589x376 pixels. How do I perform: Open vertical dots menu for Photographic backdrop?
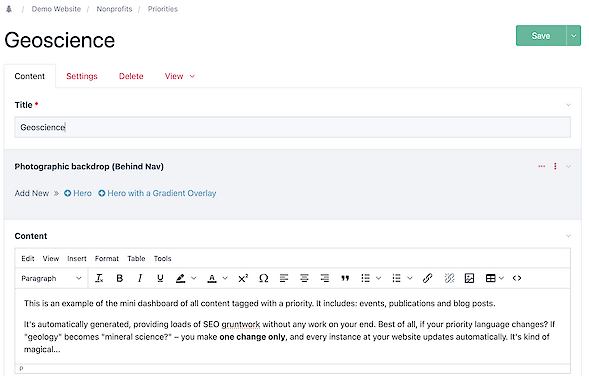[x=555, y=166]
